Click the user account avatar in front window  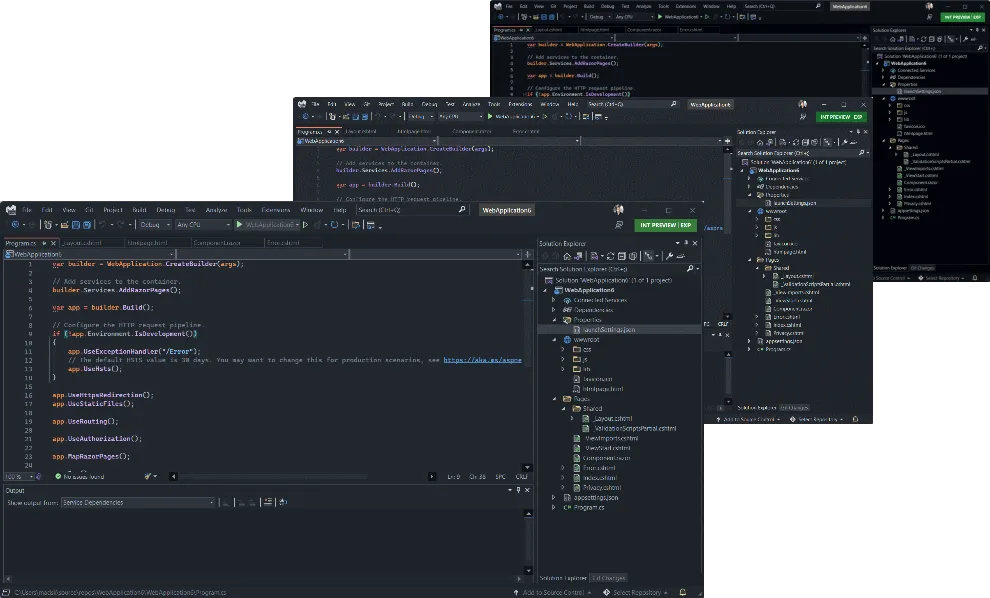[x=618, y=210]
